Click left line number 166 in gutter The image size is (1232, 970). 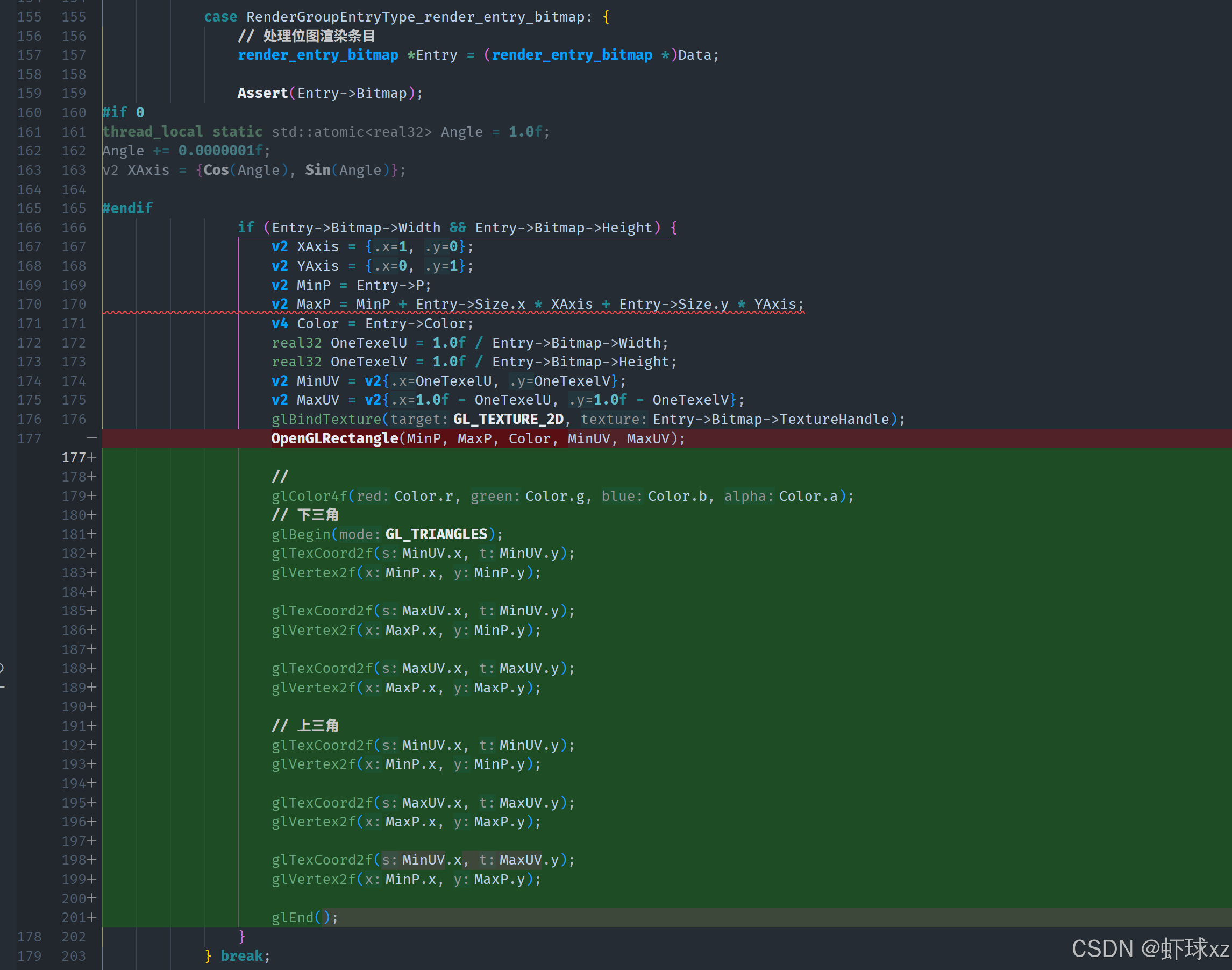point(29,228)
